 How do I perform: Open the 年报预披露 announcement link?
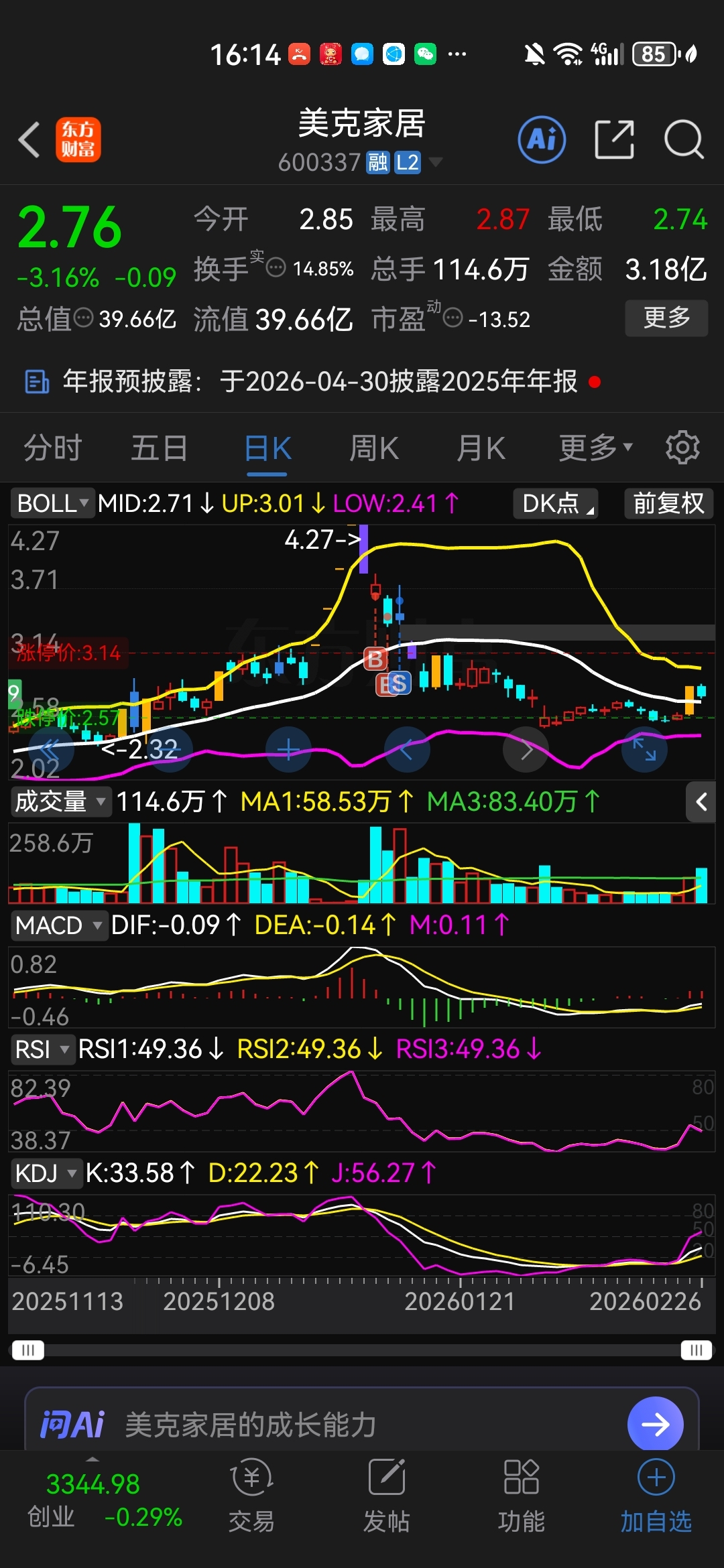(320, 381)
